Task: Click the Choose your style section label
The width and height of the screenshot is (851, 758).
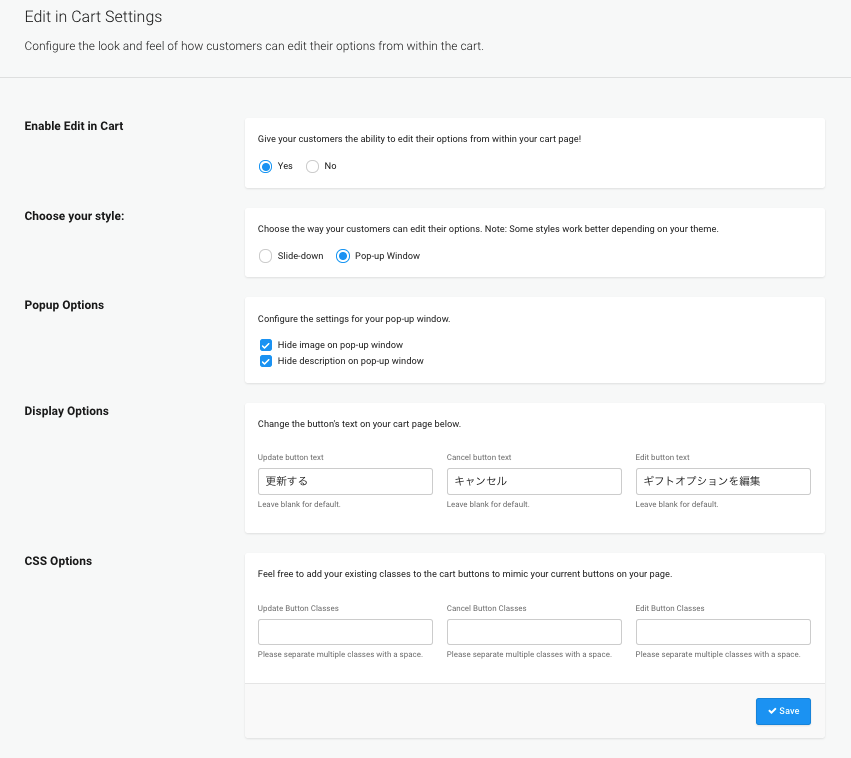Action: point(74,216)
